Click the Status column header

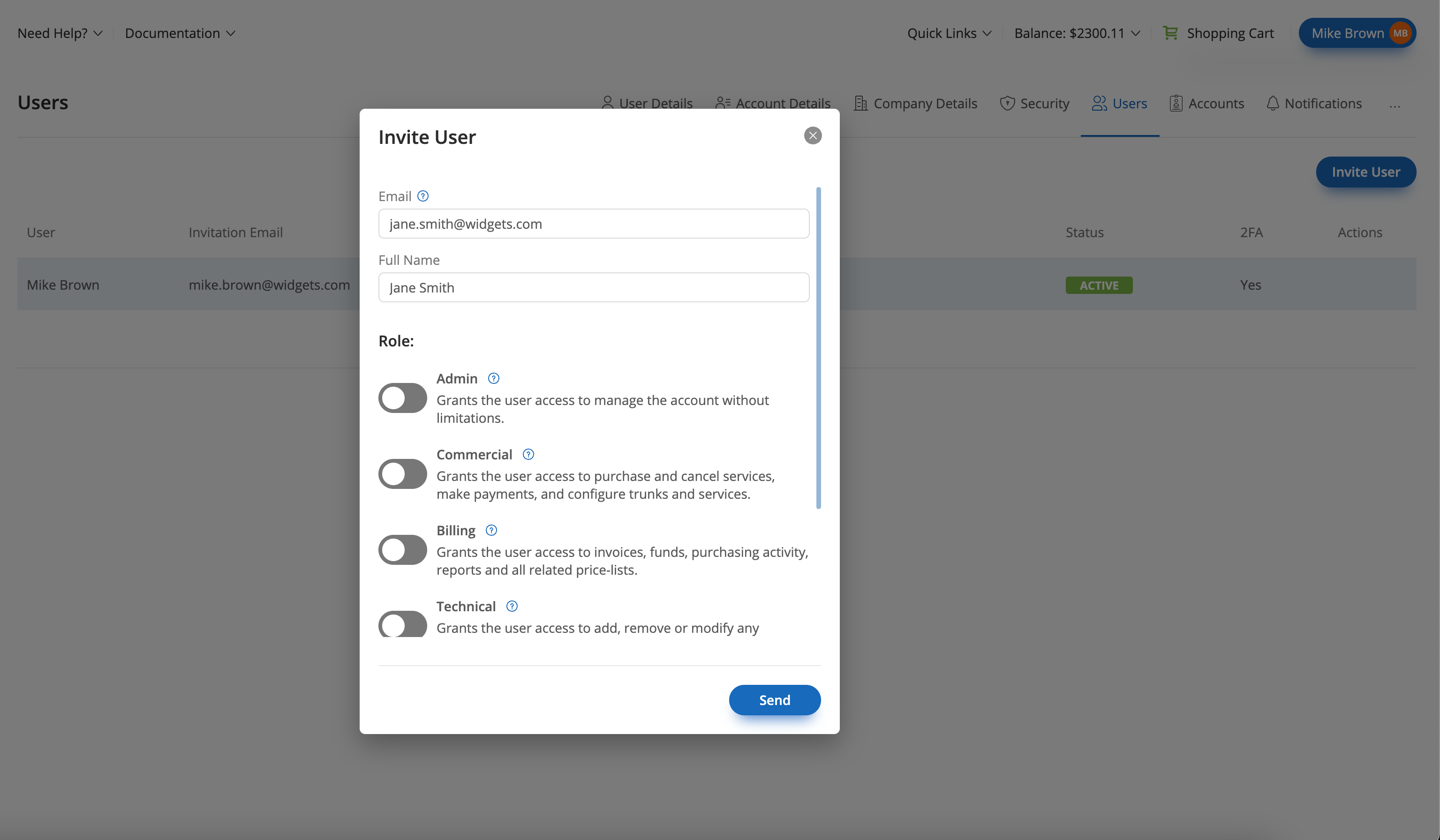[1084, 232]
